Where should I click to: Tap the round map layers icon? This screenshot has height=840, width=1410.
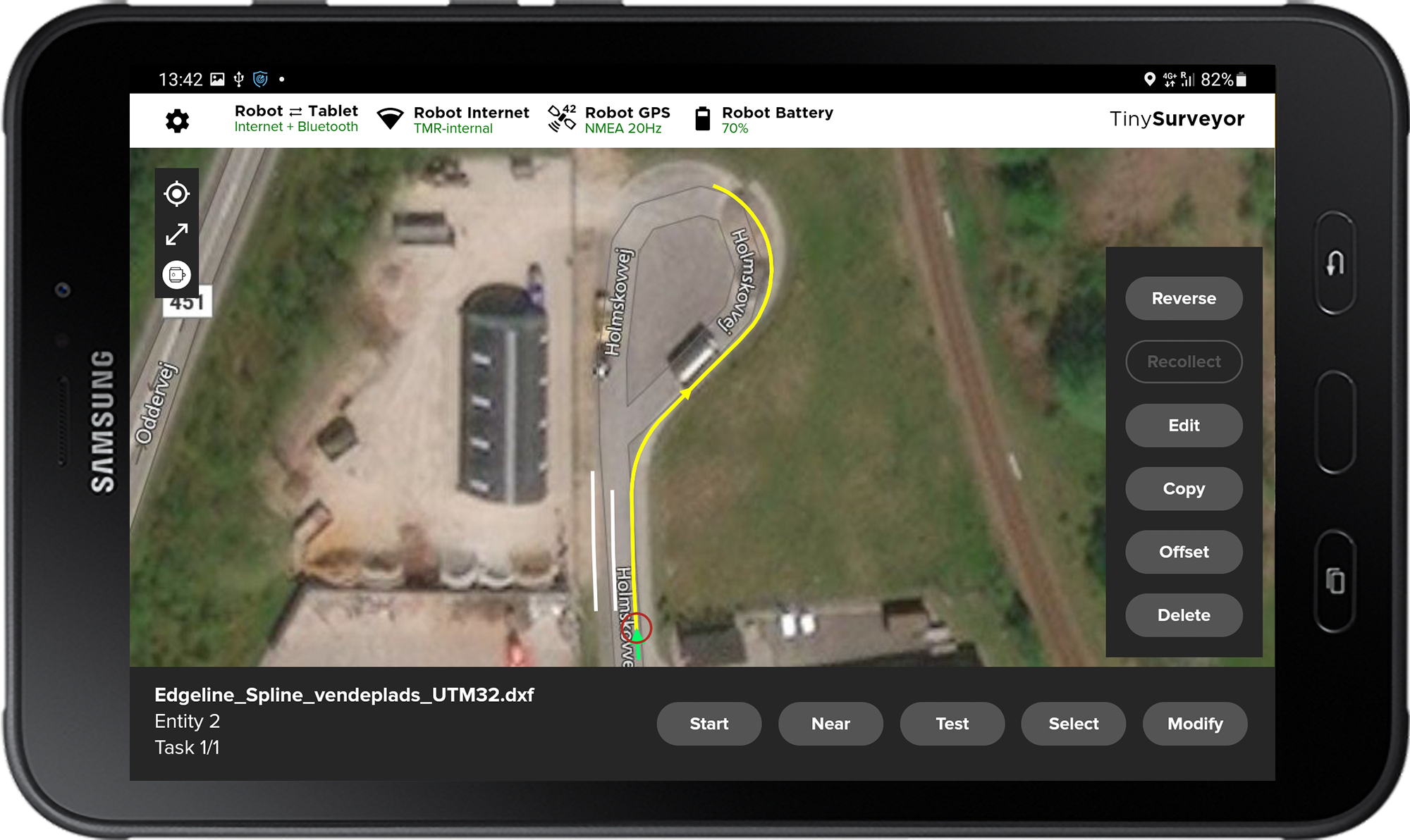pos(176,274)
